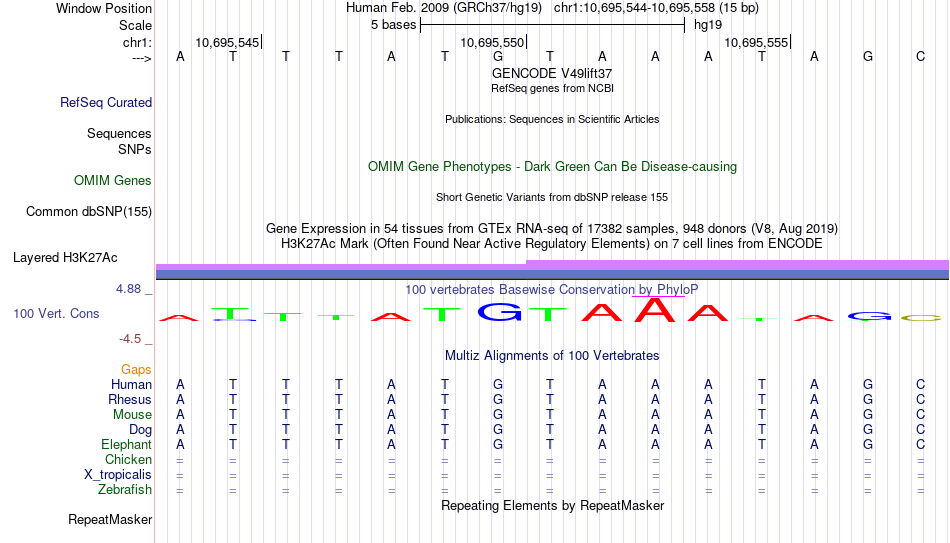Screen dimensions: 950x543
Task: Click the olive C at conservation logo's end
Action: [x=922, y=318]
